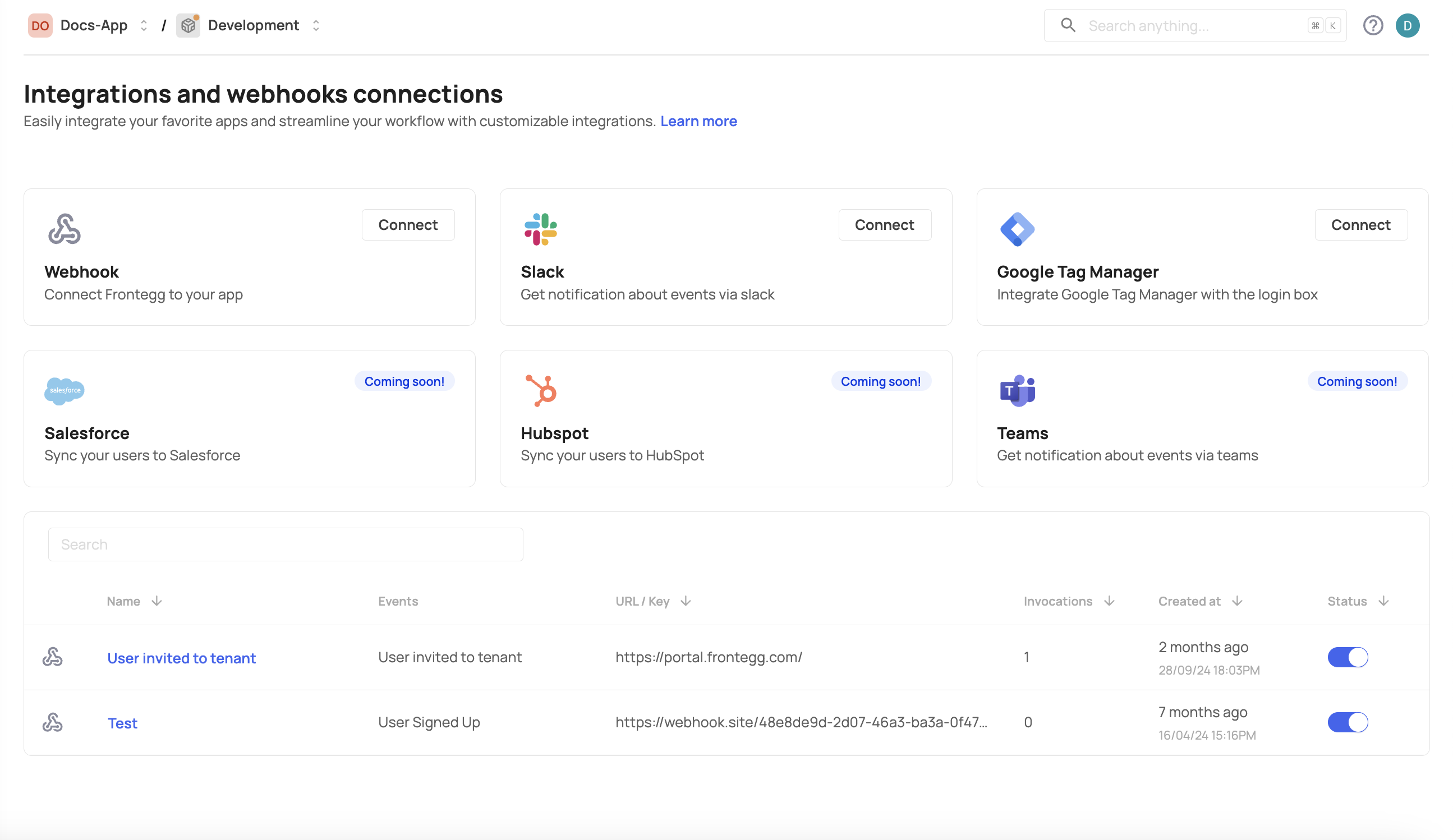
Task: Expand the Docs-App project switcher
Action: pos(144,25)
